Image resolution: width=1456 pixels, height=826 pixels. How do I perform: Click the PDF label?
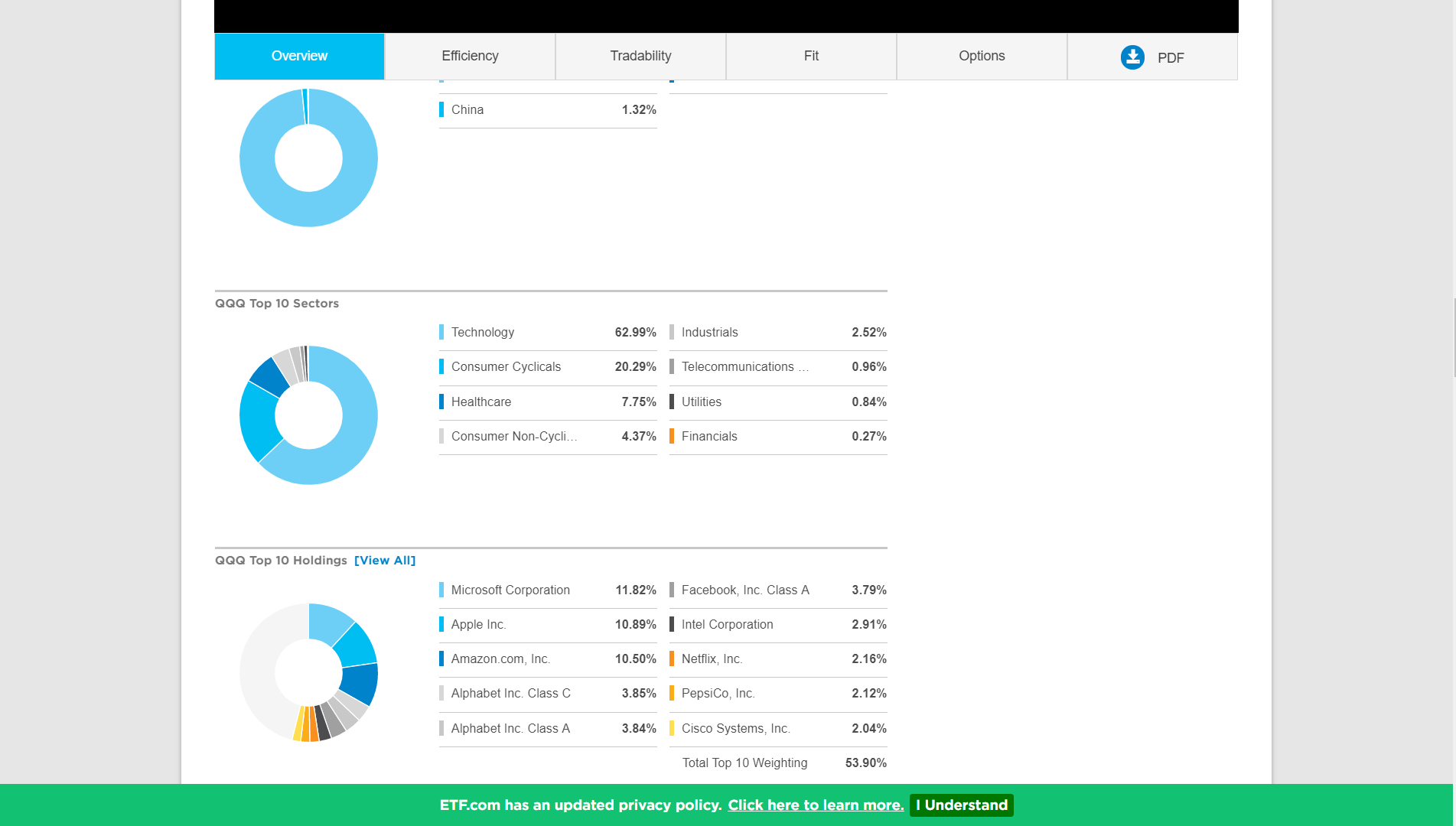coord(1171,58)
